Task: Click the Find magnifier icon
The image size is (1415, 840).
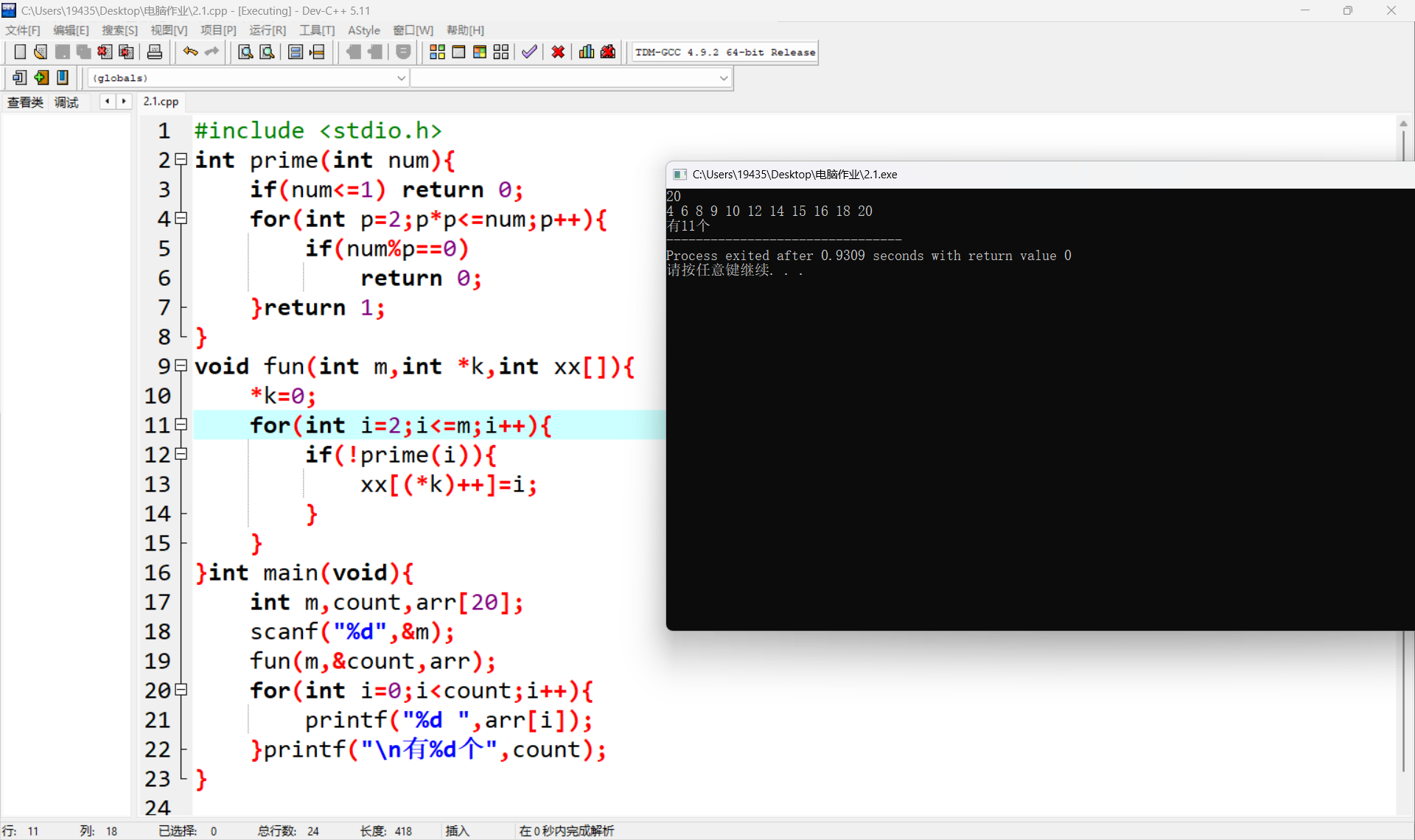Action: tap(245, 52)
